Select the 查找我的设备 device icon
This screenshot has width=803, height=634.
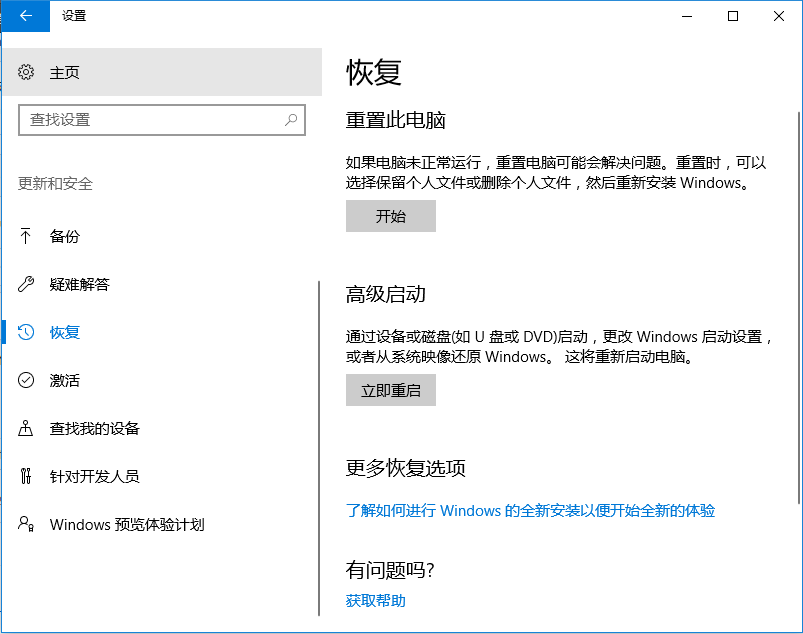(25, 428)
